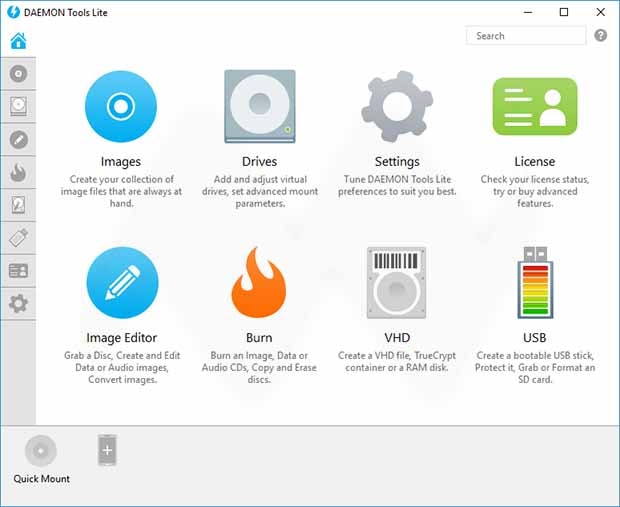This screenshot has width=620, height=507.
Task: Click 'Add and adjust virtual drives' description
Action: [x=260, y=191]
